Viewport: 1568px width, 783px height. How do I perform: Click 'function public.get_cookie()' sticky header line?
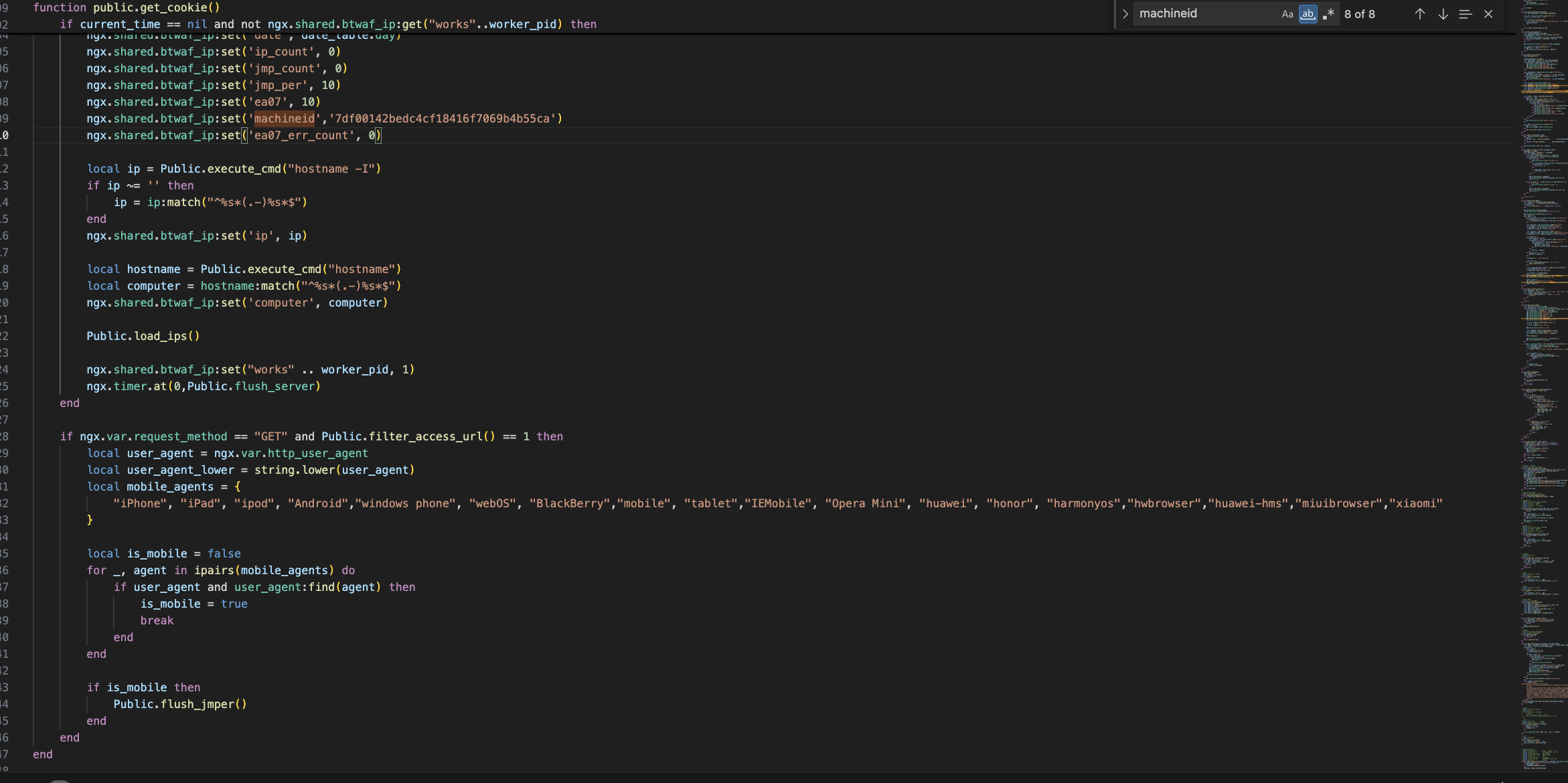pos(127,7)
